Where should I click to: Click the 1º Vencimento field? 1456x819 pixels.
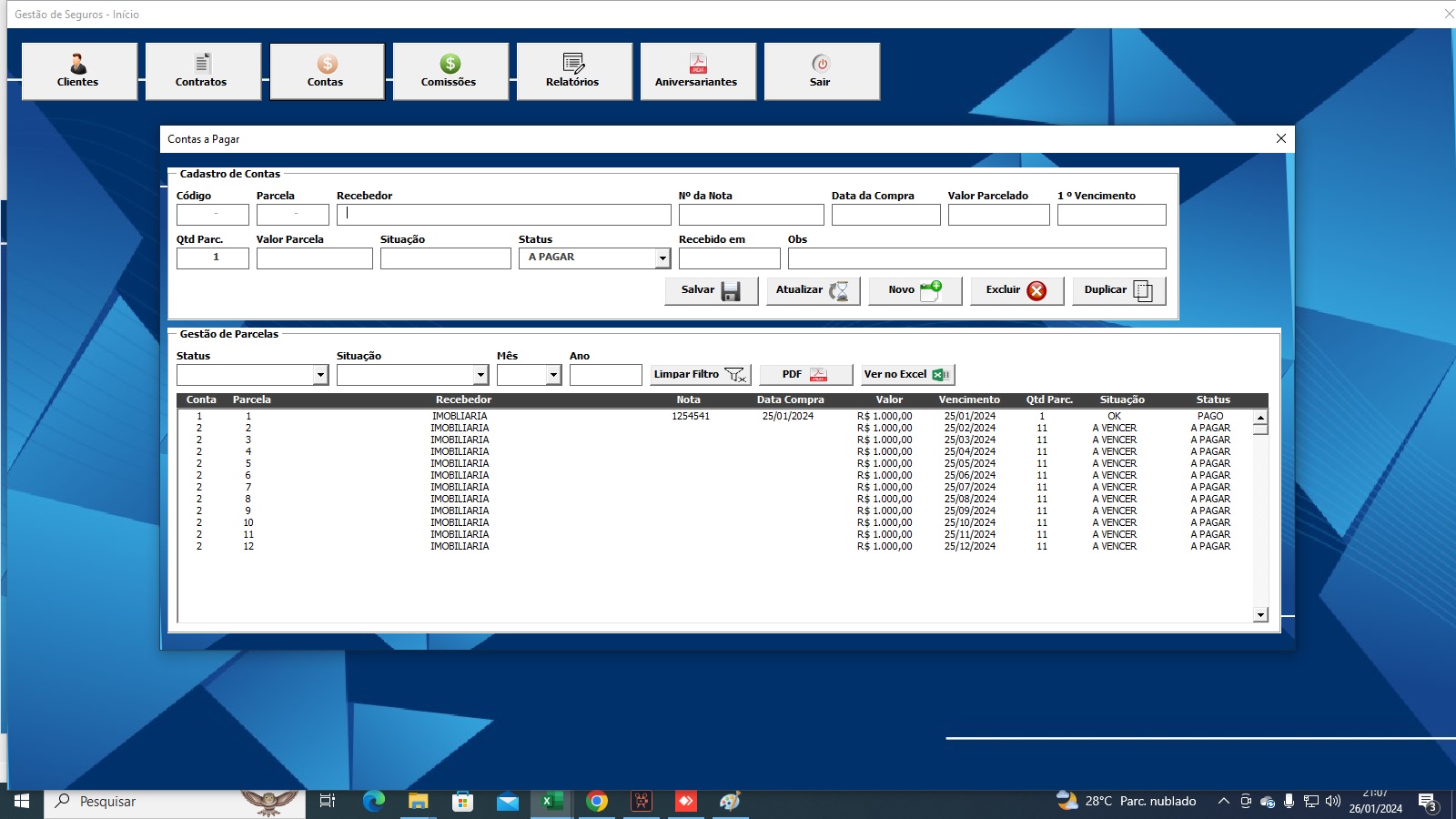[1112, 215]
